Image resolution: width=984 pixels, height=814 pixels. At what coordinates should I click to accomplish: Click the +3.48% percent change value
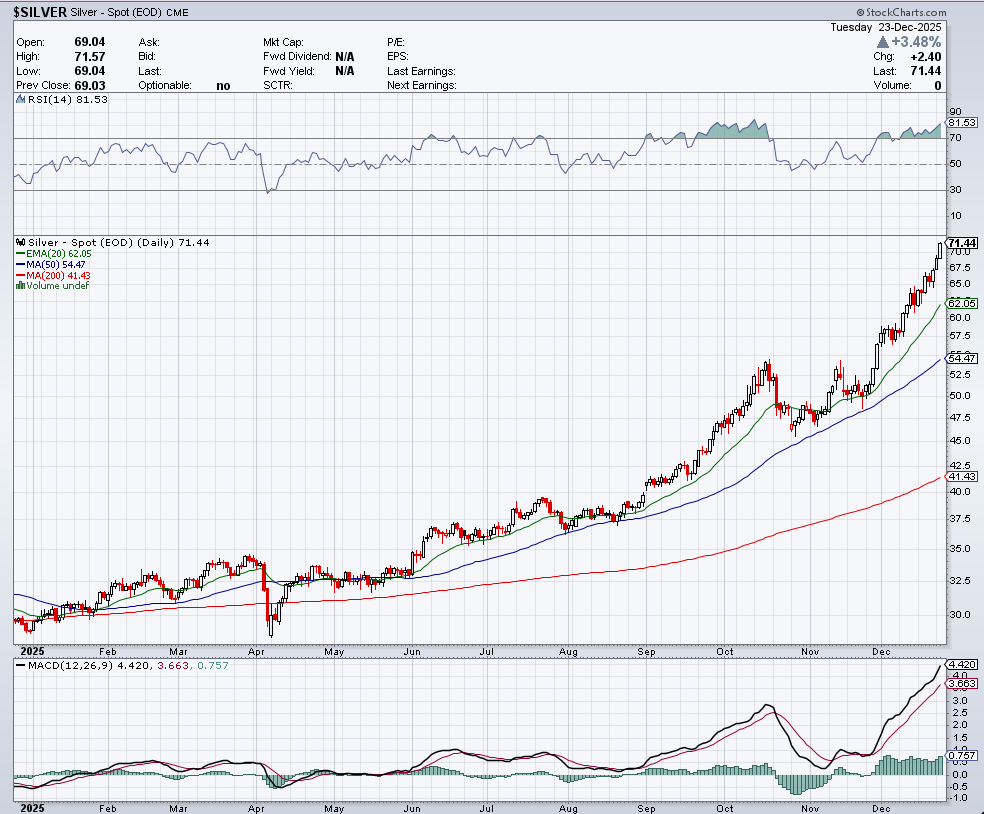tap(916, 42)
